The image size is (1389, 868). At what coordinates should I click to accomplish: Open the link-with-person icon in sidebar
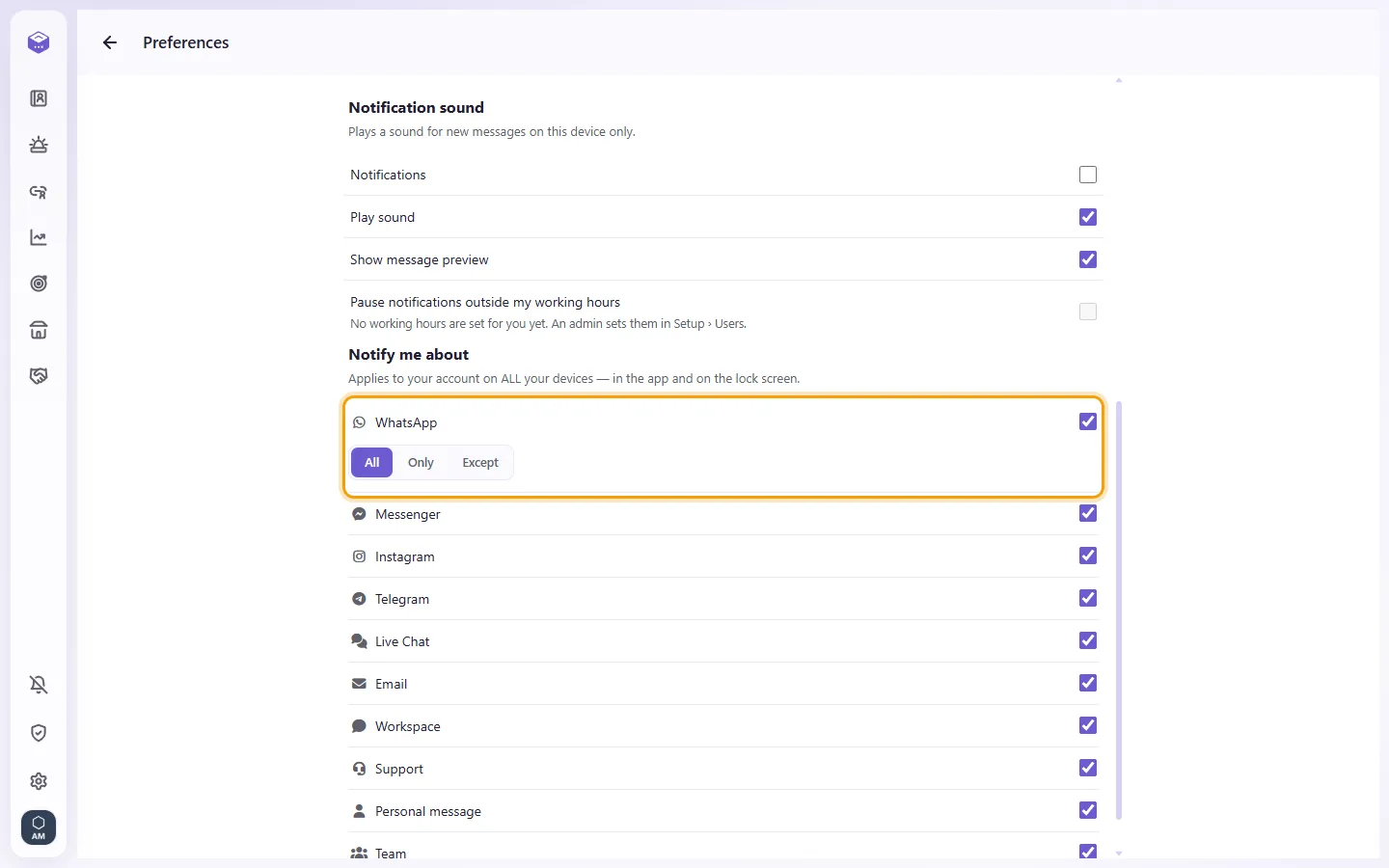coord(39,191)
